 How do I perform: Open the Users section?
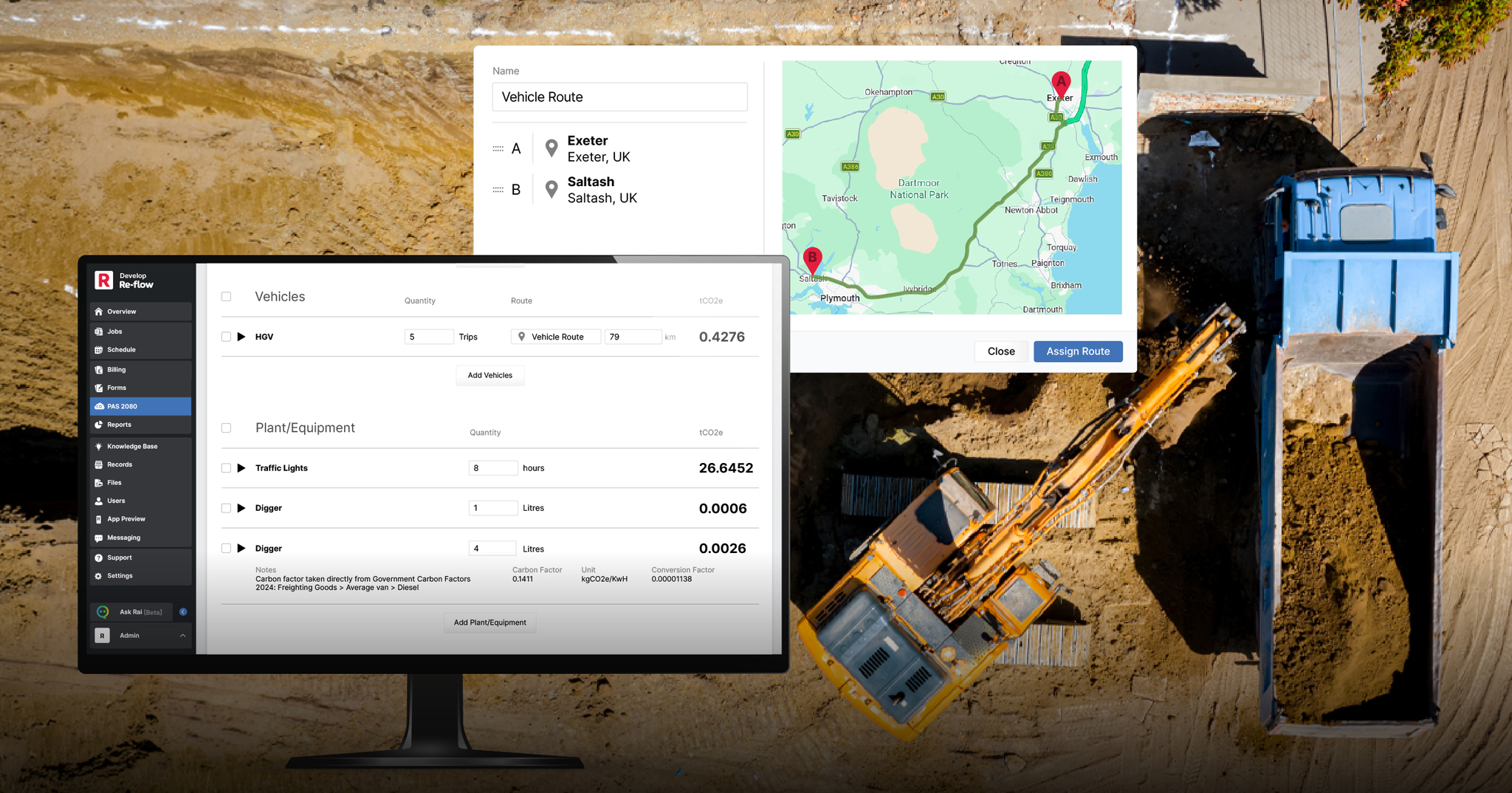click(x=140, y=501)
